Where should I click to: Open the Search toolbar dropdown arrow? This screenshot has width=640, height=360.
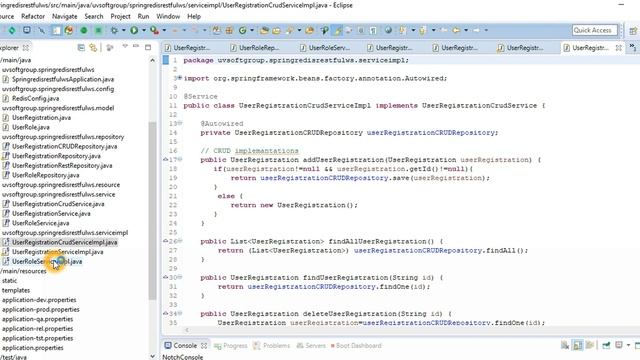coord(299,30)
